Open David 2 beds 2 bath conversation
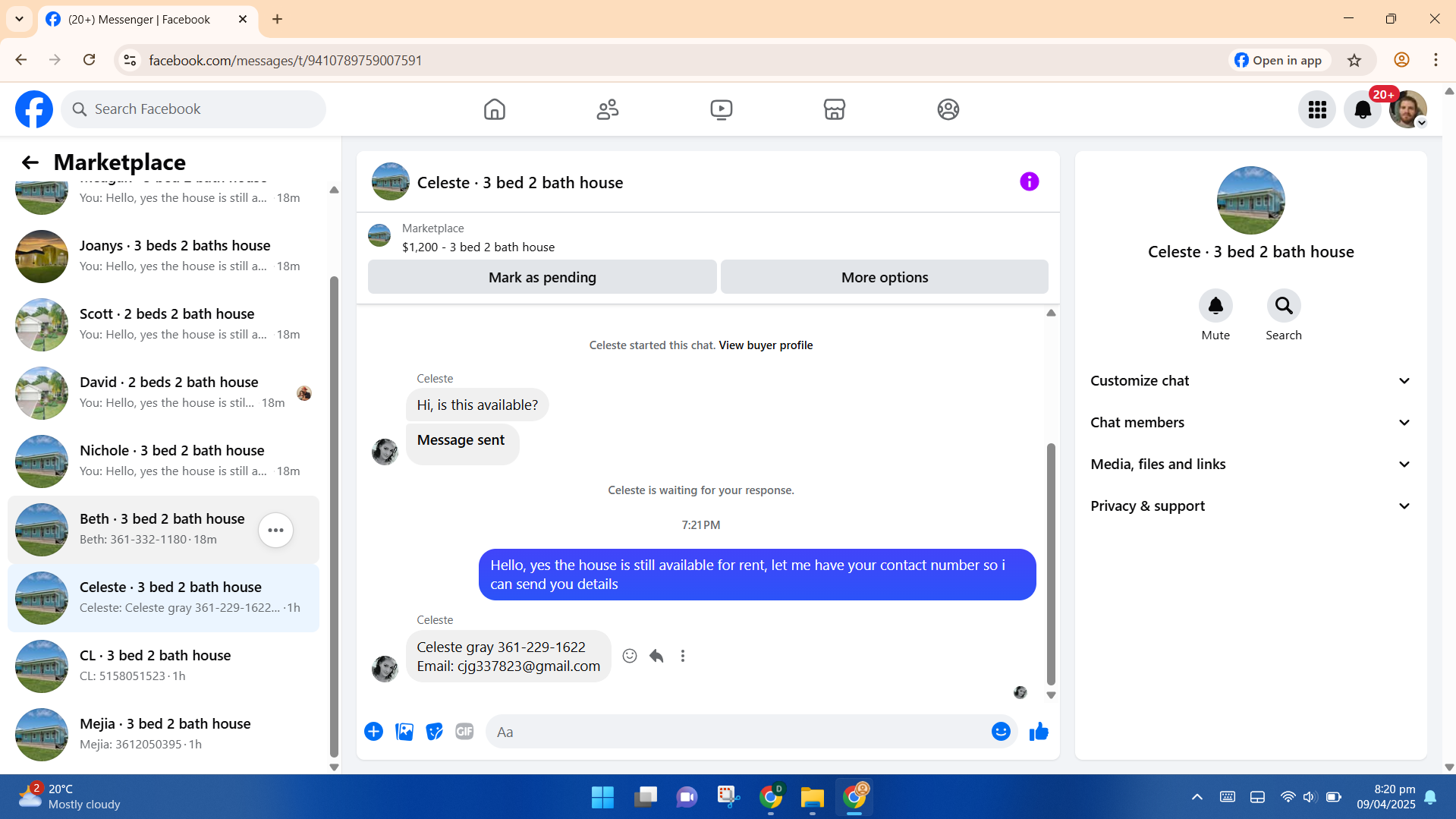Screen dimensions: 1456x819 pos(163,393)
